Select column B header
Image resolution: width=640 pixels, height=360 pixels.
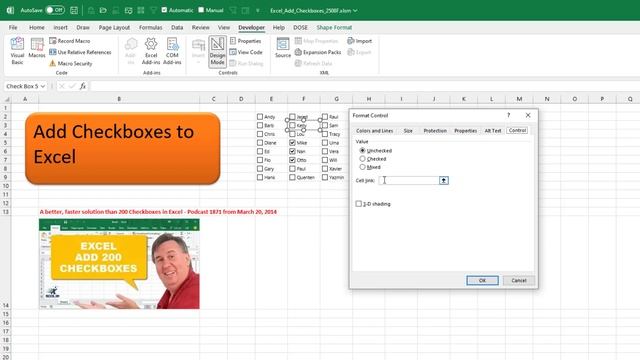[119, 99]
